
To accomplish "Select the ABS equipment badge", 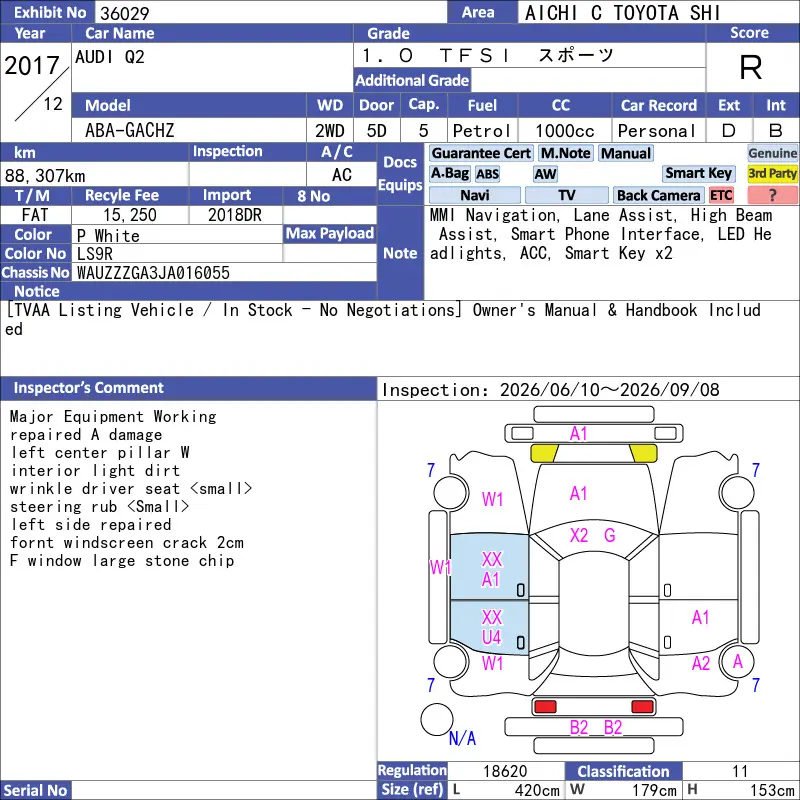I will [488, 174].
